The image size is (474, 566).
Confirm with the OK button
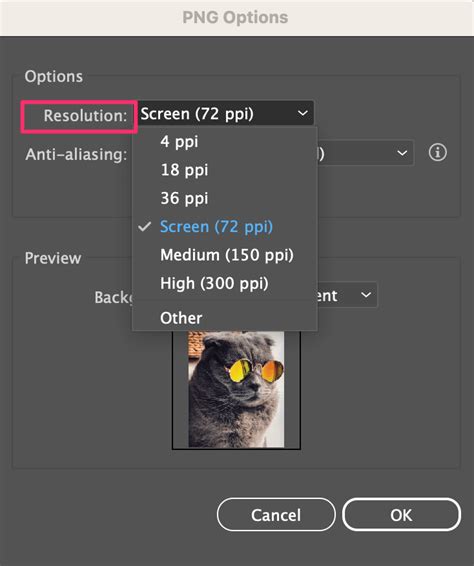click(401, 515)
